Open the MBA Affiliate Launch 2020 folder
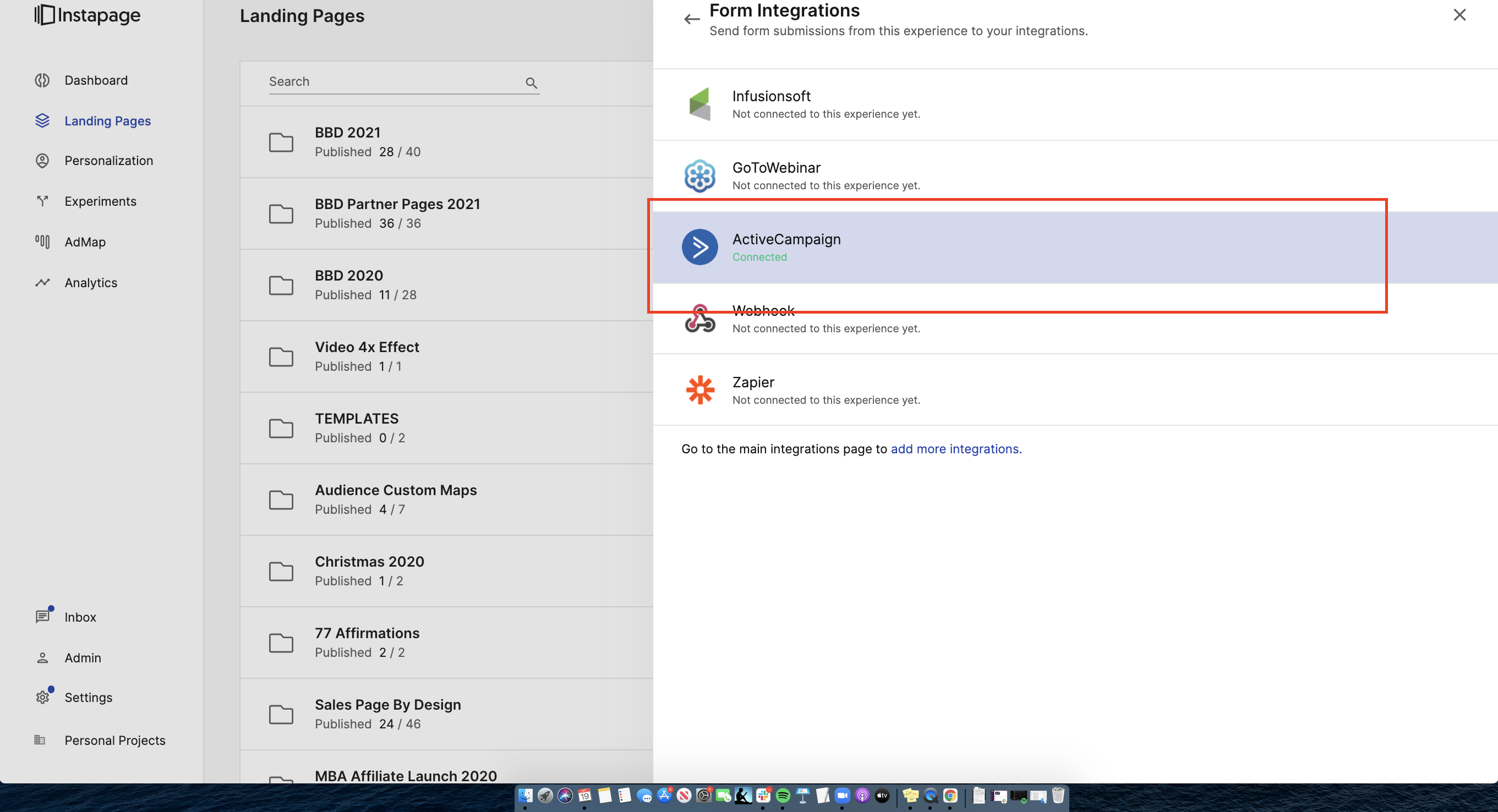The image size is (1498, 812). click(446, 767)
